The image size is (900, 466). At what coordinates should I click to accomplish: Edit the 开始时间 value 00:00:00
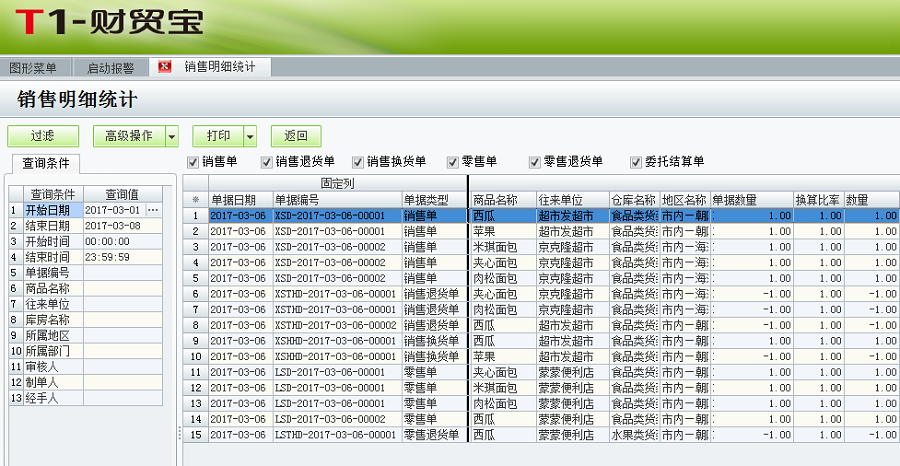click(x=123, y=241)
